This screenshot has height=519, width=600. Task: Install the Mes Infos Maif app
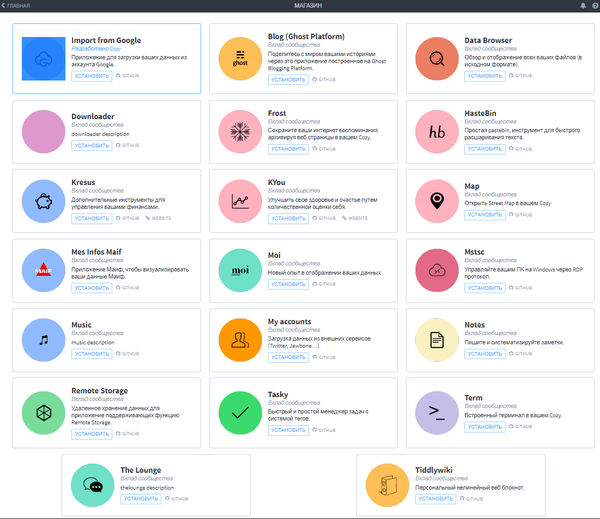pos(92,288)
